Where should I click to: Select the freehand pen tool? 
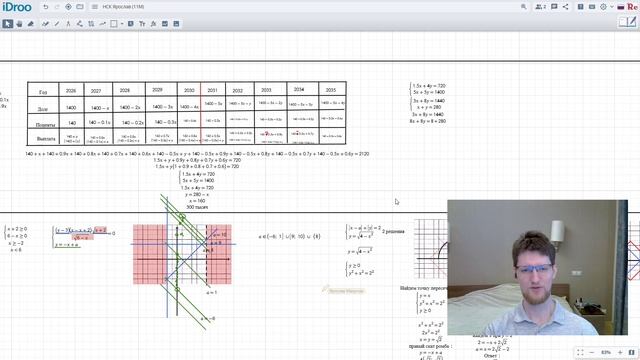[45, 24]
